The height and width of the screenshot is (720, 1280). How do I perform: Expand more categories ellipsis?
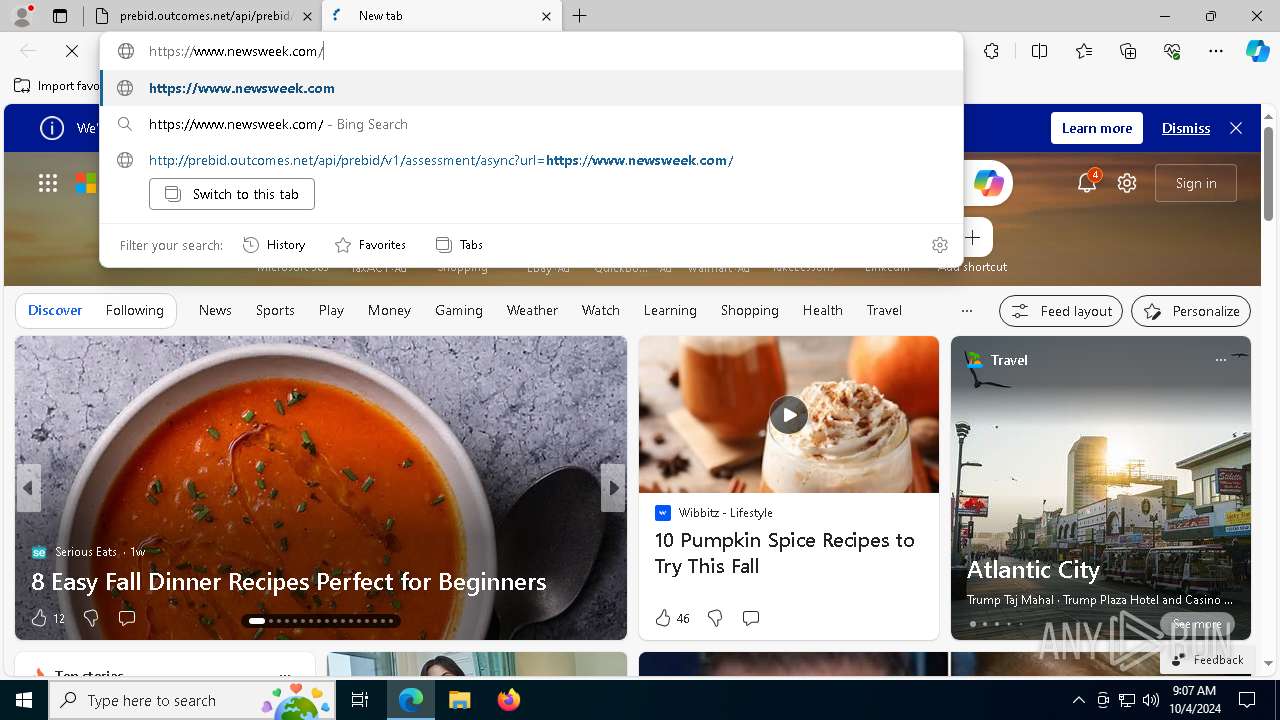966,311
